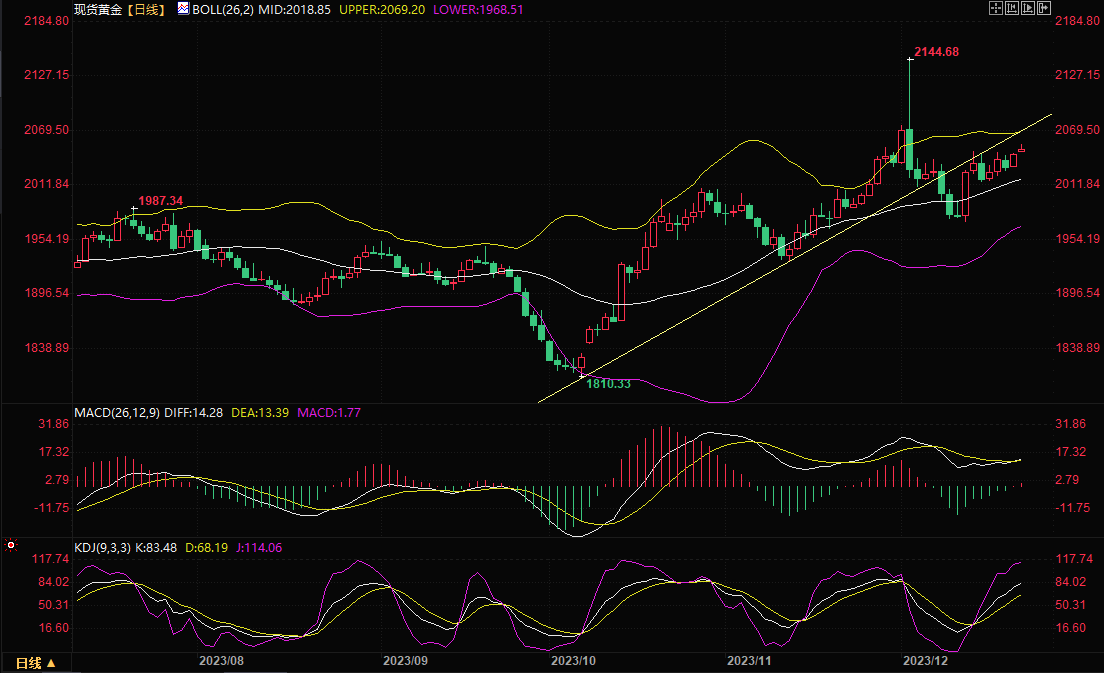Click the 1810.33 low price marker

coord(608,384)
